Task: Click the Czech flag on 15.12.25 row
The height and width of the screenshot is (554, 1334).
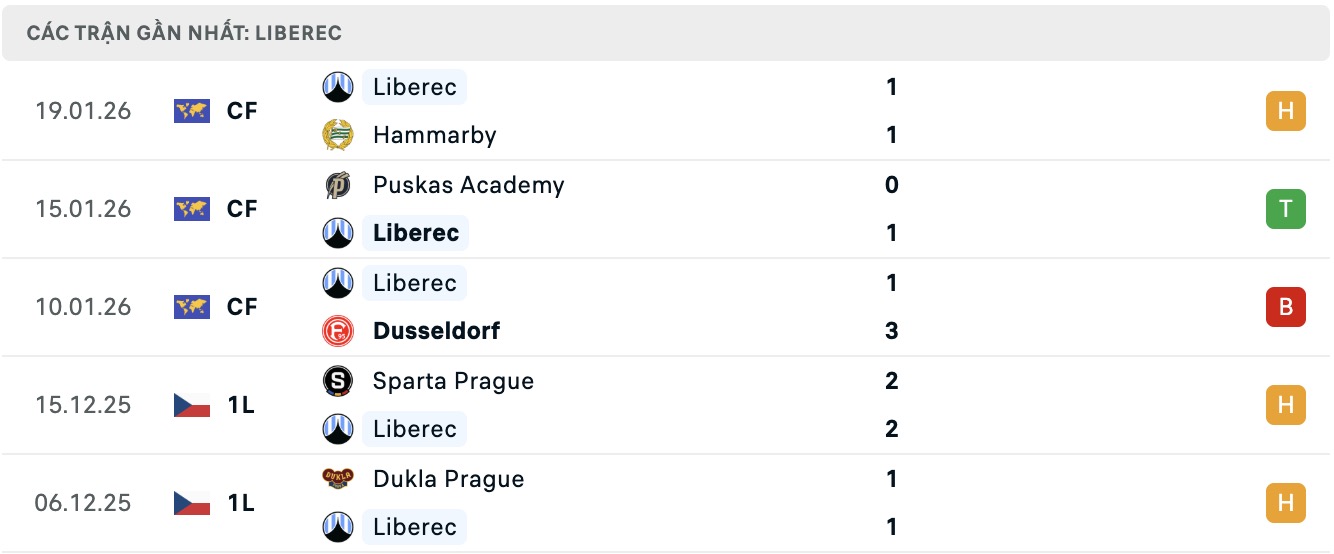Action: [x=192, y=405]
